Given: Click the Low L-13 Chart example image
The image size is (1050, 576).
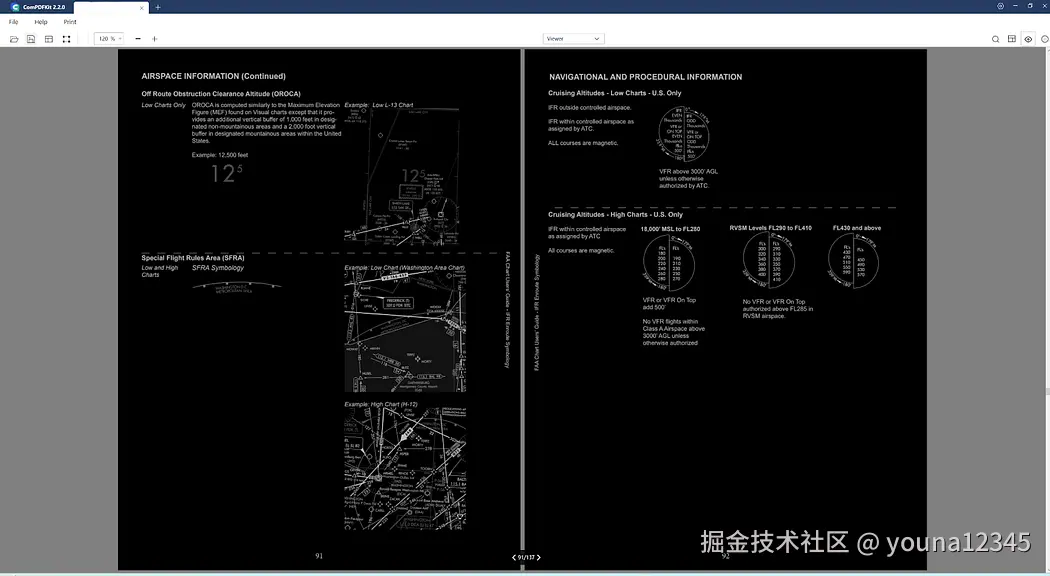Looking at the screenshot, I should click(402, 176).
